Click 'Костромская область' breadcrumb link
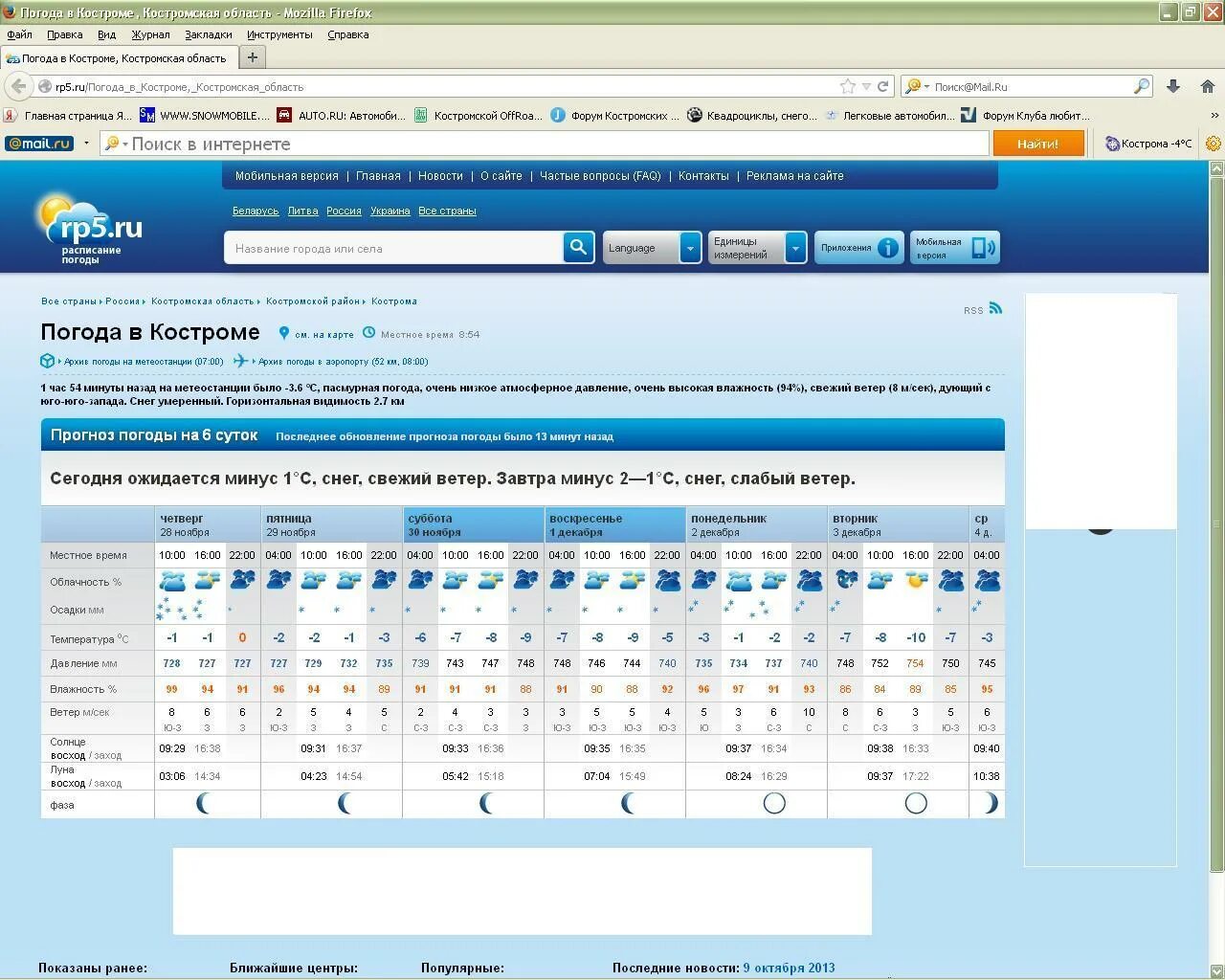Screen dimensions: 1225x980 point(202,301)
